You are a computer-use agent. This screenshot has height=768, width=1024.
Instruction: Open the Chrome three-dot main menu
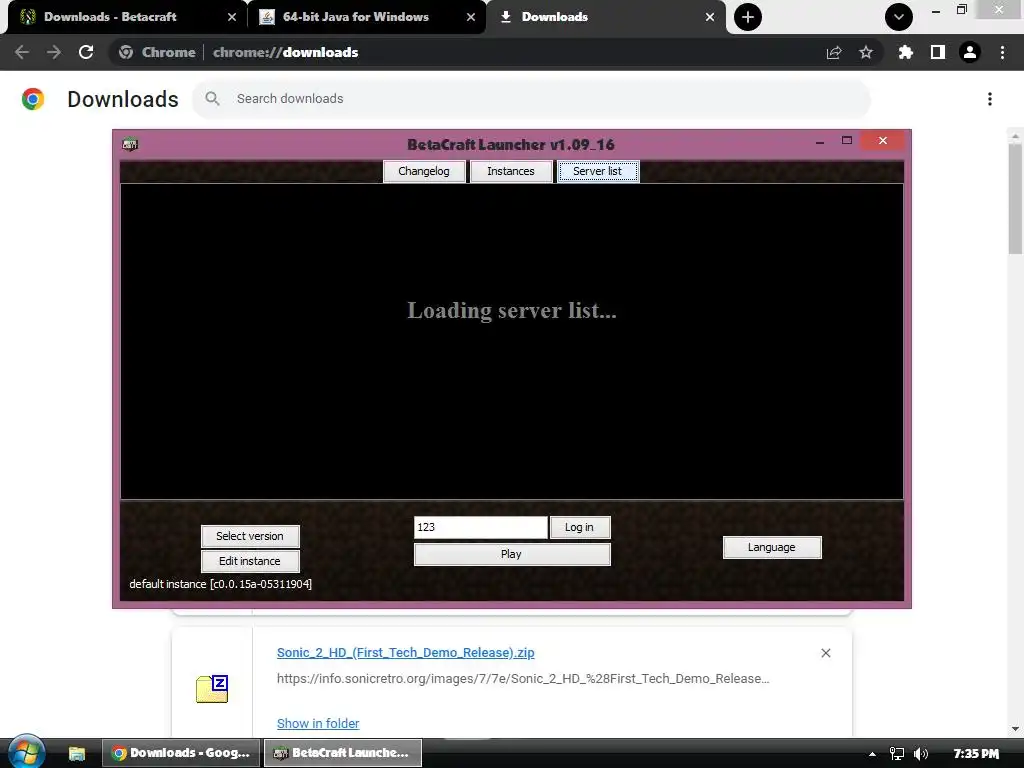point(1002,52)
